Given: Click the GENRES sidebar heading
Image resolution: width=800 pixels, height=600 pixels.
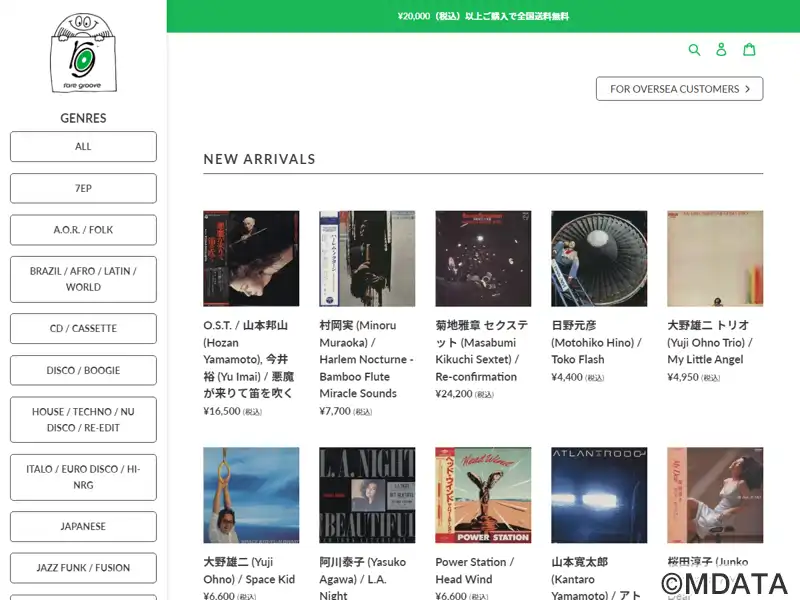Looking at the screenshot, I should (83, 118).
